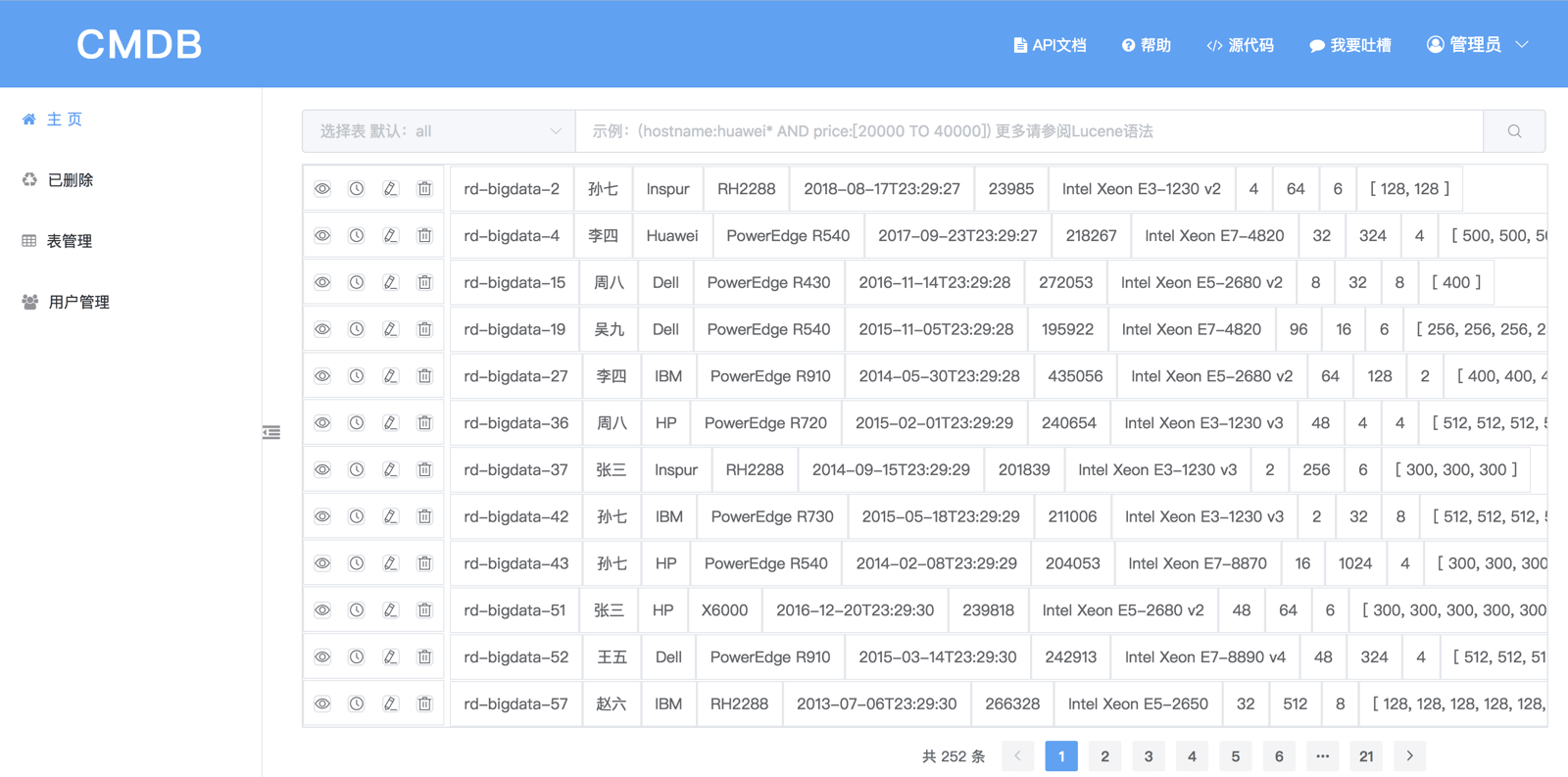Expand the 管理员 user menu
The height and width of the screenshot is (777, 1568).
pyautogui.click(x=1477, y=45)
